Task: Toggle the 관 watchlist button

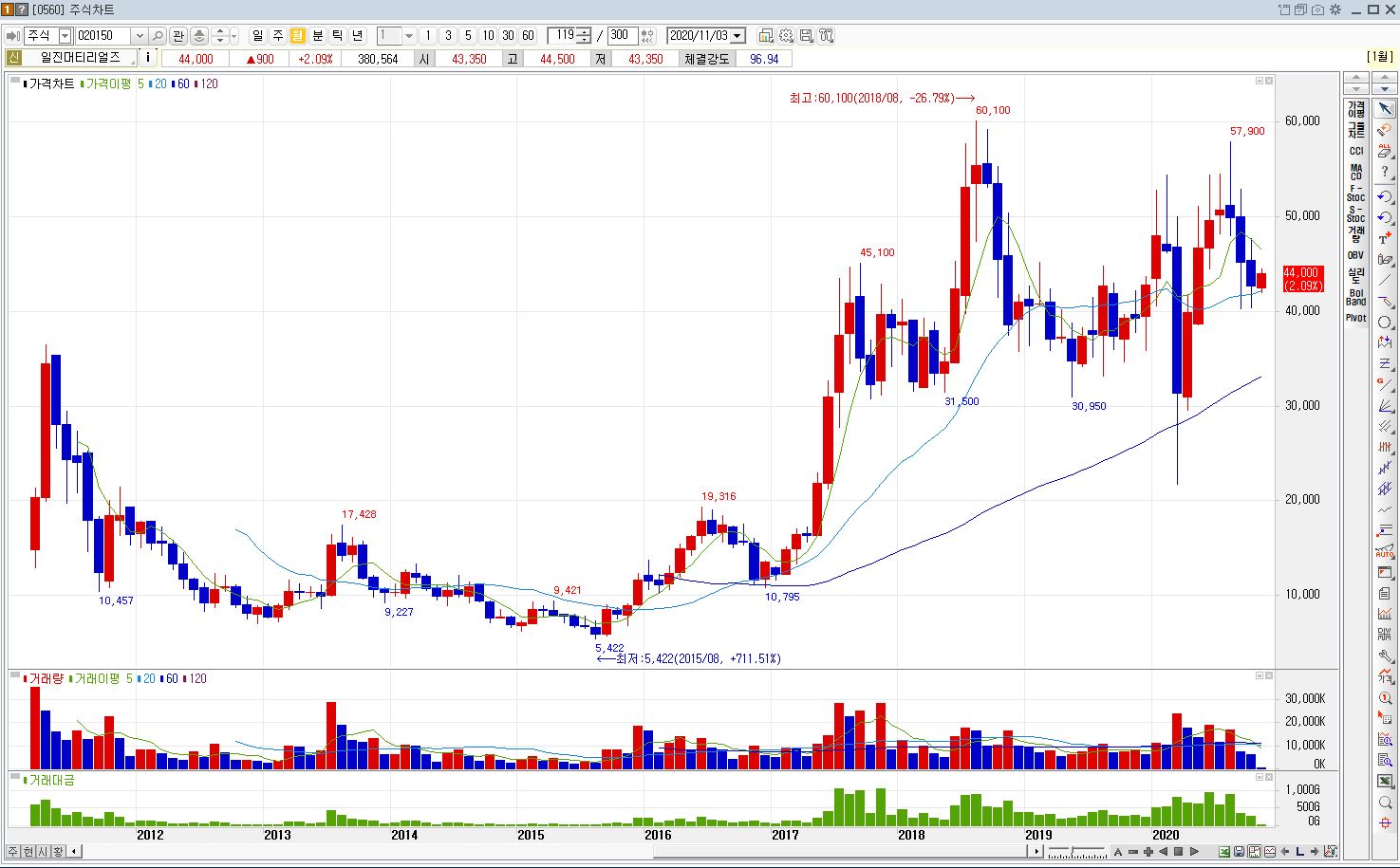Action: [x=178, y=35]
